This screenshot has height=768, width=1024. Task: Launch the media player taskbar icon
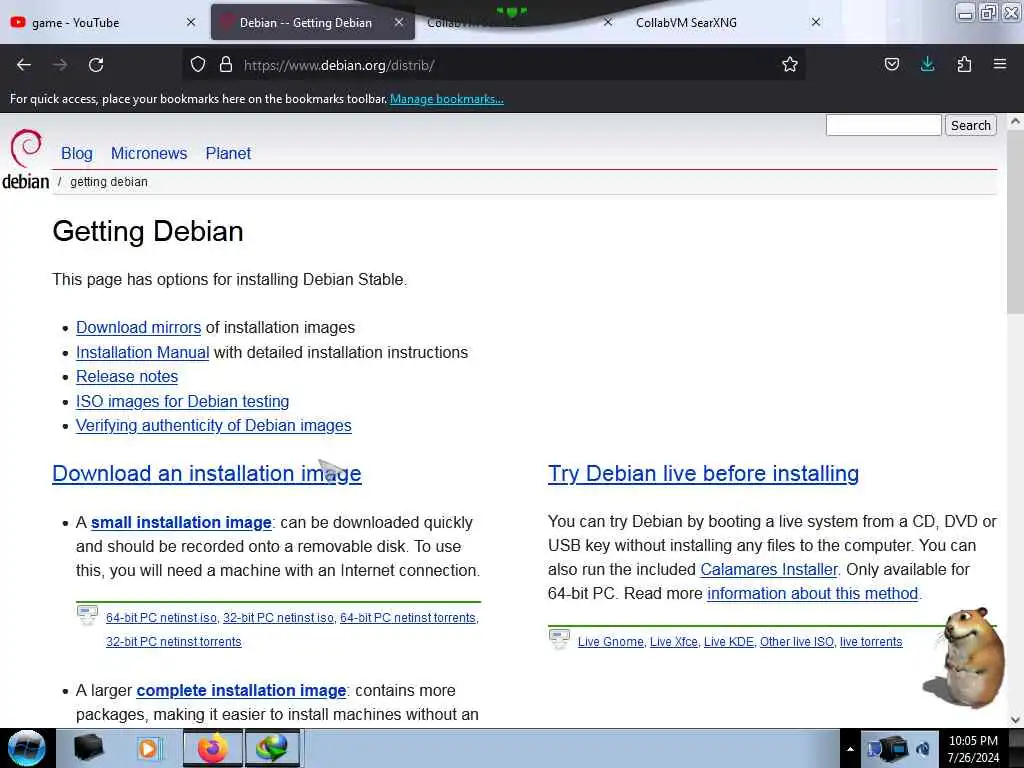coord(149,748)
